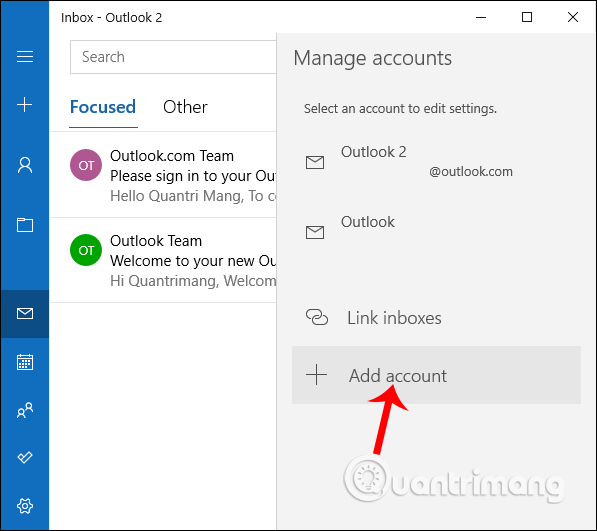Expand the hamburger navigation menu
597x531 pixels.
(x=25, y=56)
